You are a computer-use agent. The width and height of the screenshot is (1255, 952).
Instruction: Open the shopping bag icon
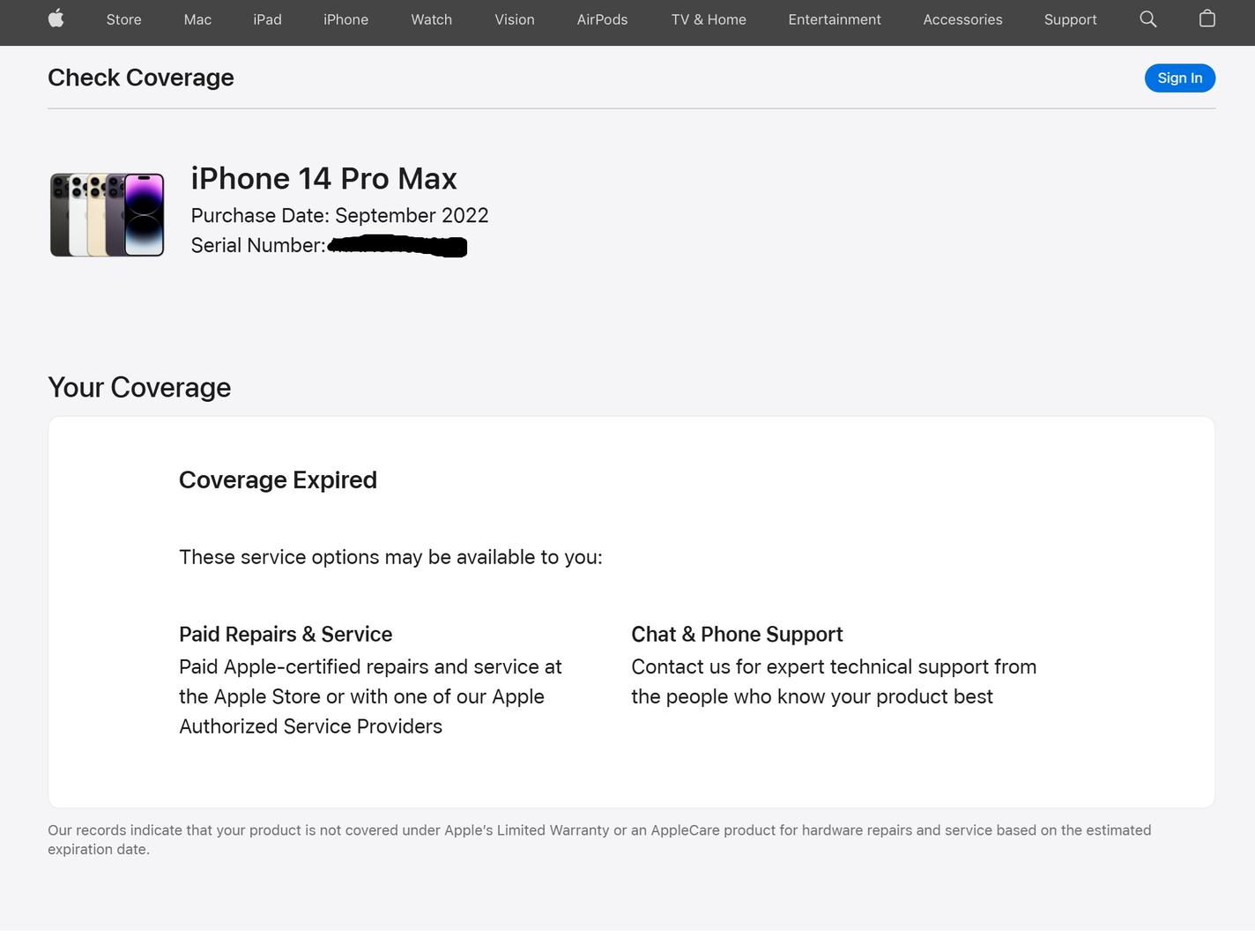coord(1207,19)
